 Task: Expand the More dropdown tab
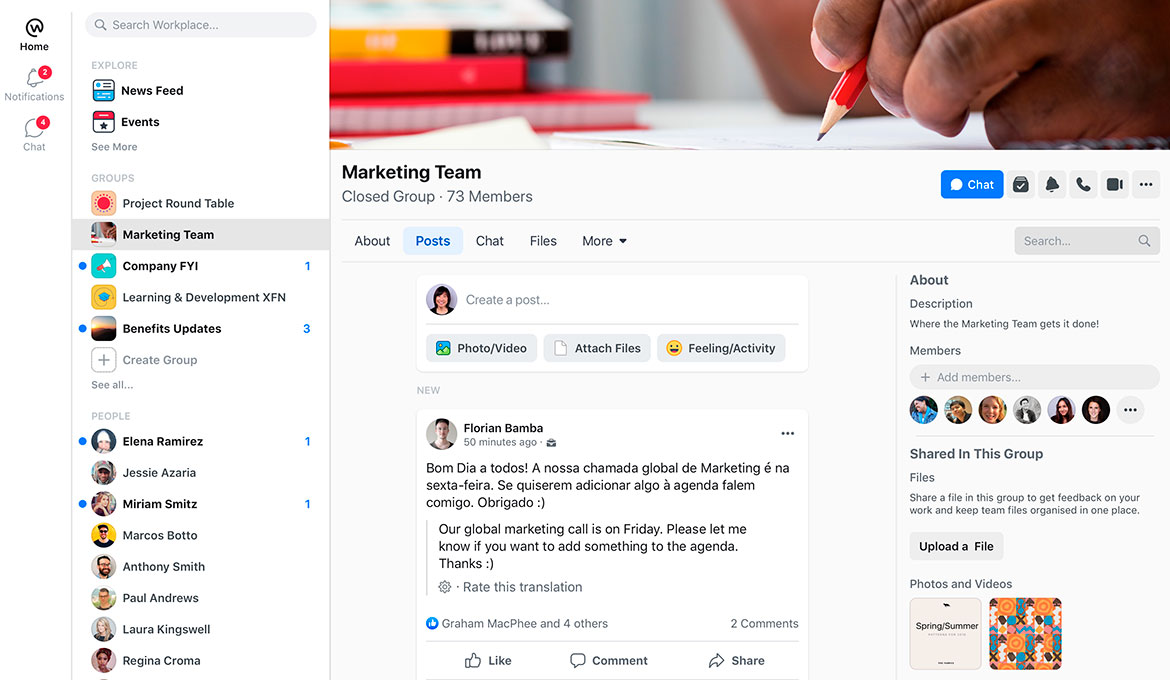pyautogui.click(x=604, y=241)
